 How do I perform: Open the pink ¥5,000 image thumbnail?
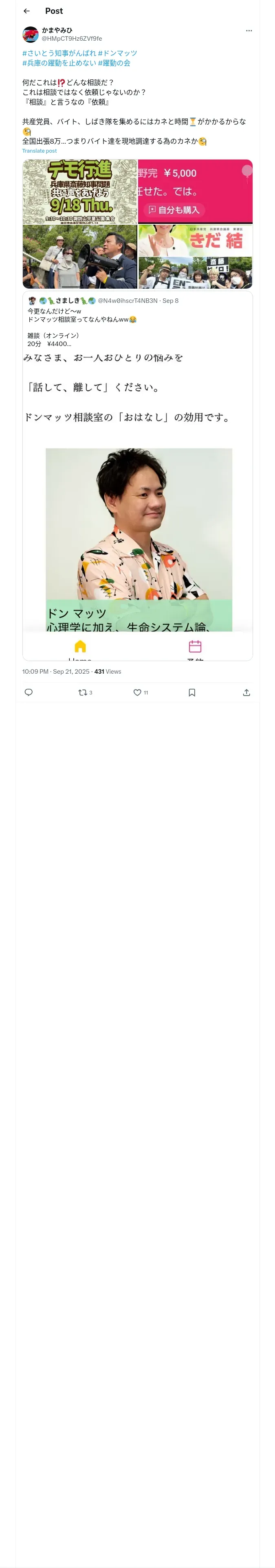pos(195,191)
